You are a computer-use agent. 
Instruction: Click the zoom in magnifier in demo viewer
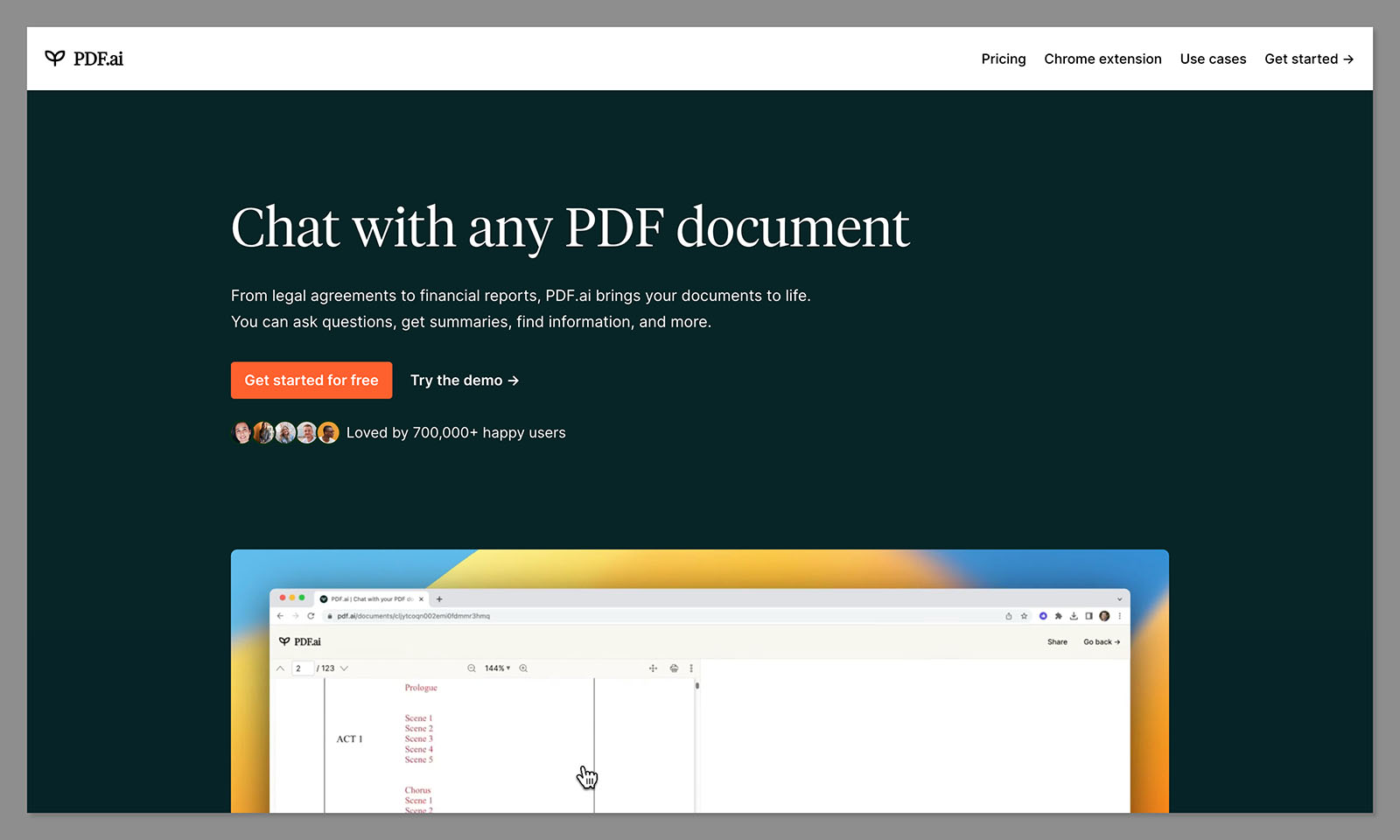(523, 668)
